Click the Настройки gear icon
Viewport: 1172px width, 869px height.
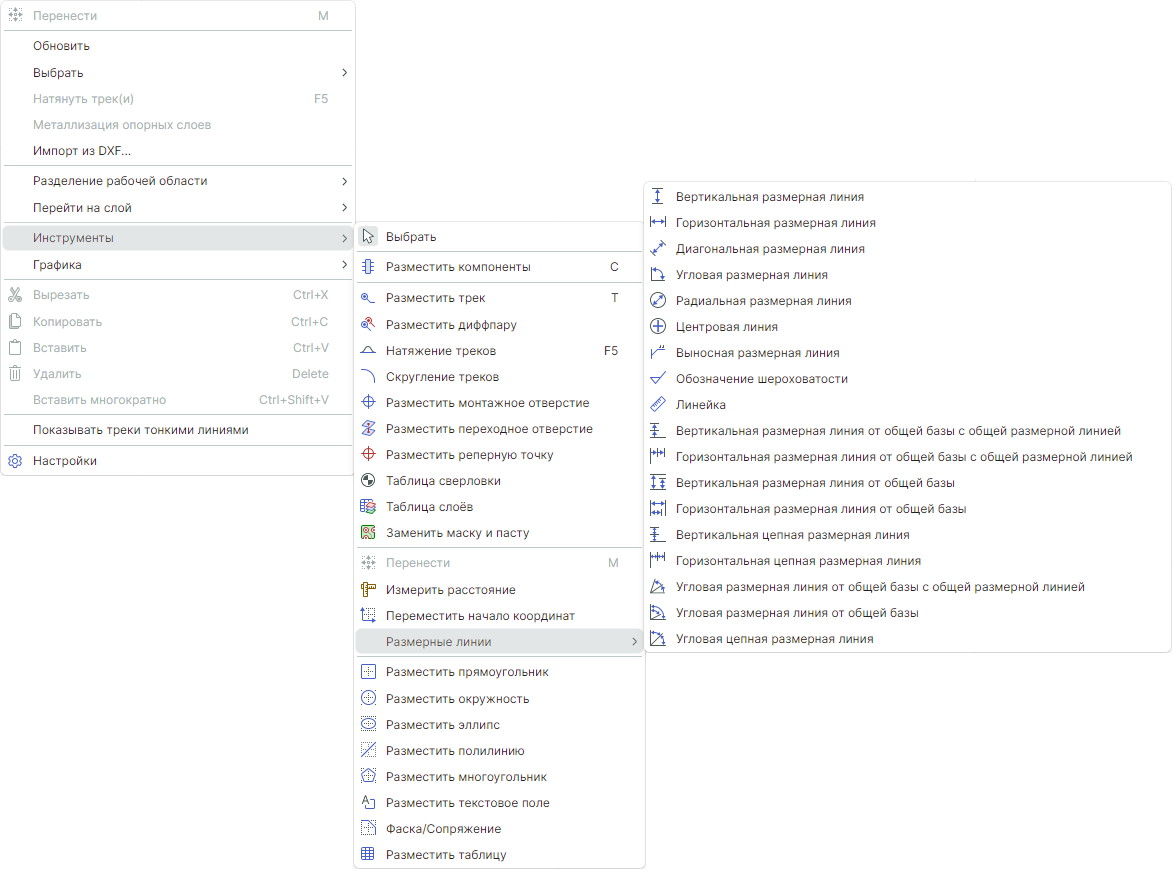(x=15, y=461)
